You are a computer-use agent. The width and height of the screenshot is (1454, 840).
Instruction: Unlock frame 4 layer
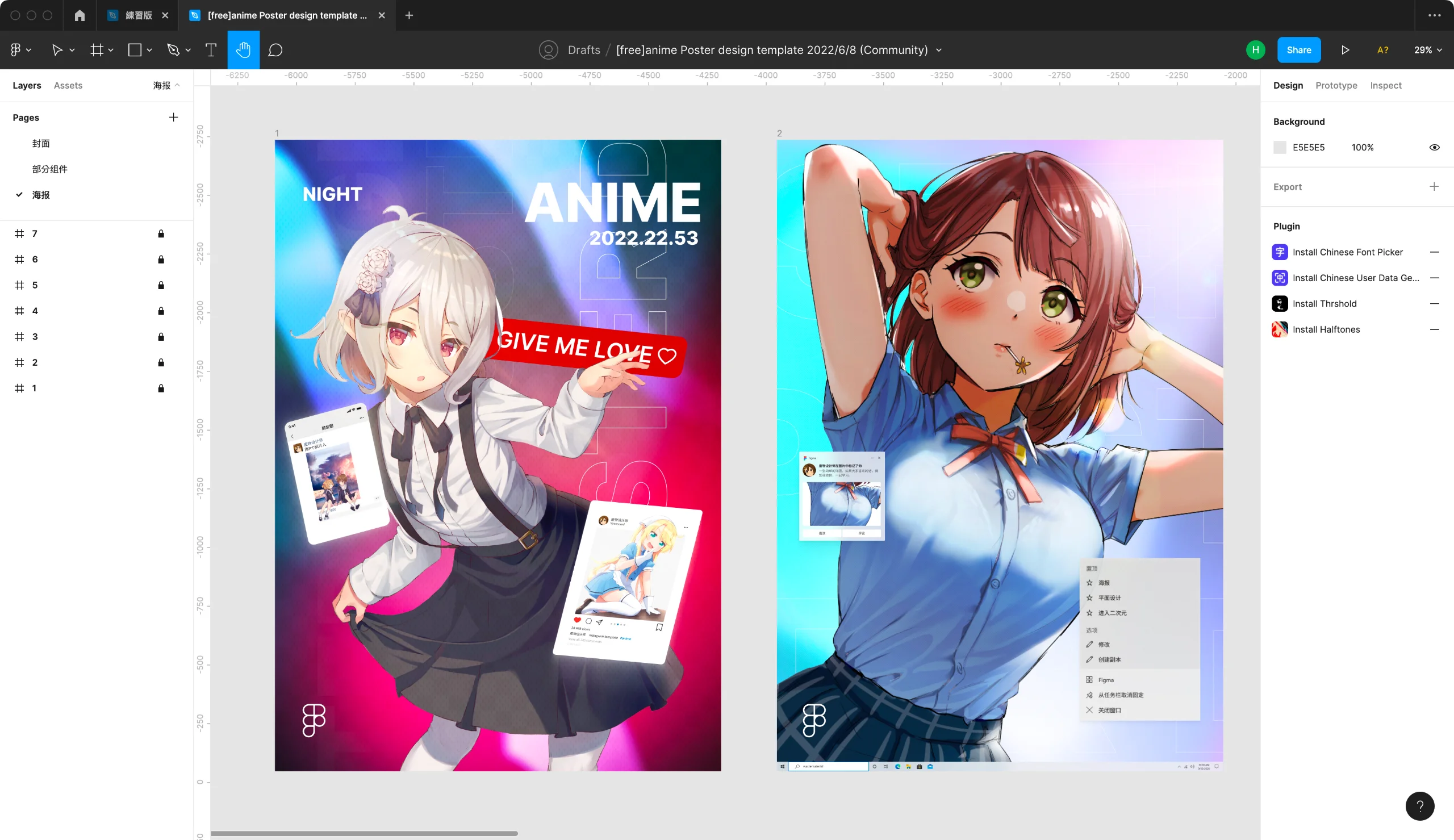coord(161,311)
